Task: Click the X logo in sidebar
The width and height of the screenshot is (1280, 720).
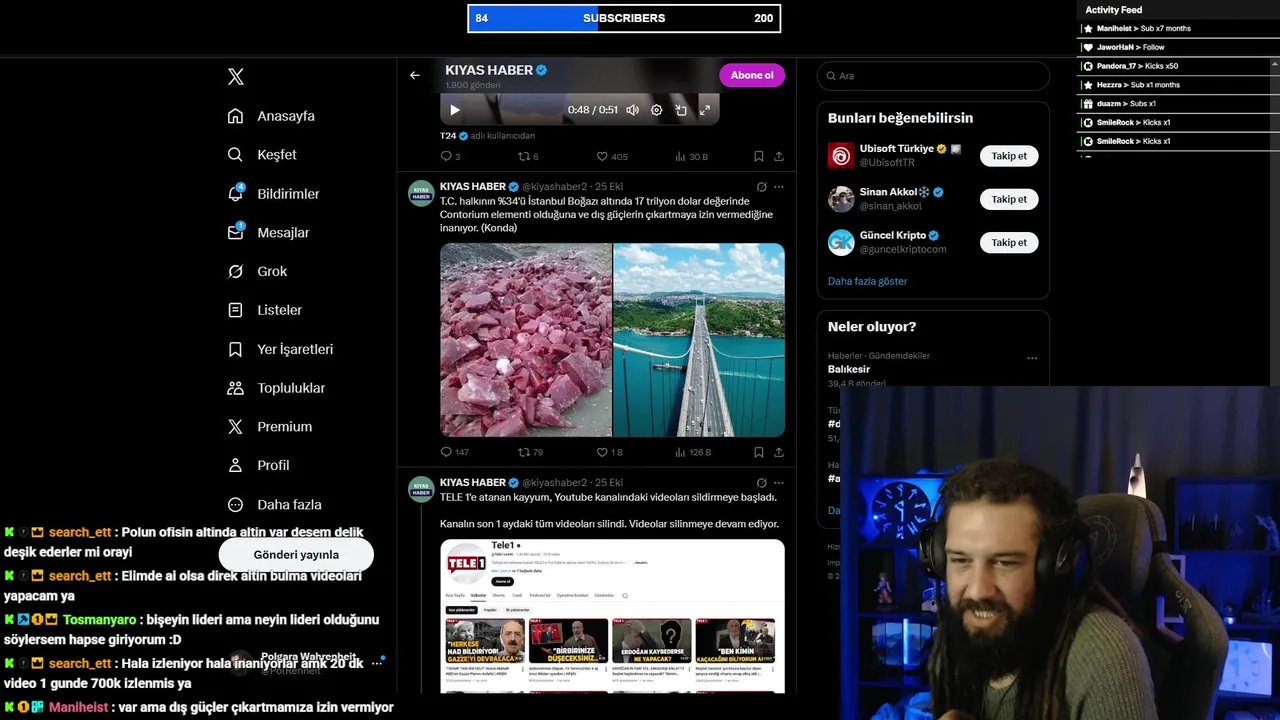Action: (x=235, y=77)
